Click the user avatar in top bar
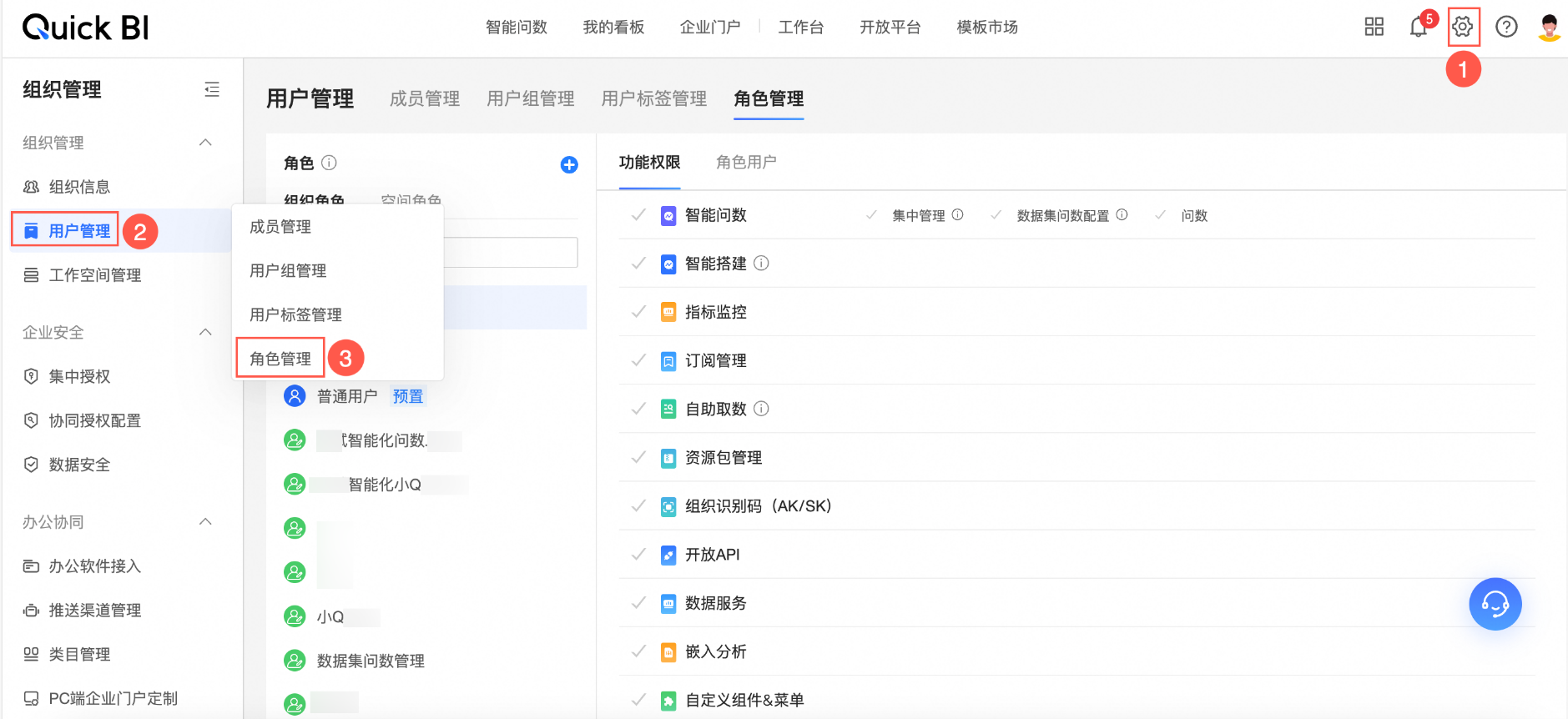This screenshot has width=1568, height=719. pyautogui.click(x=1549, y=27)
